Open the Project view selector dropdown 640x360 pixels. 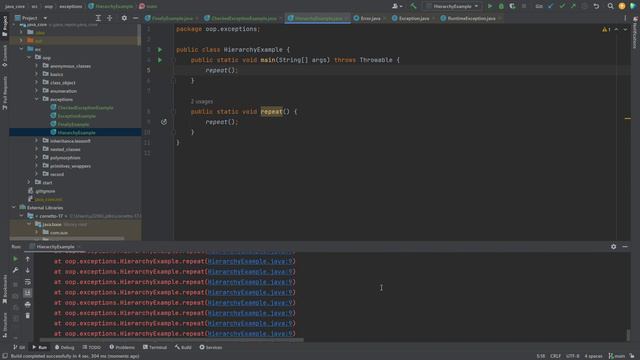tap(31, 18)
